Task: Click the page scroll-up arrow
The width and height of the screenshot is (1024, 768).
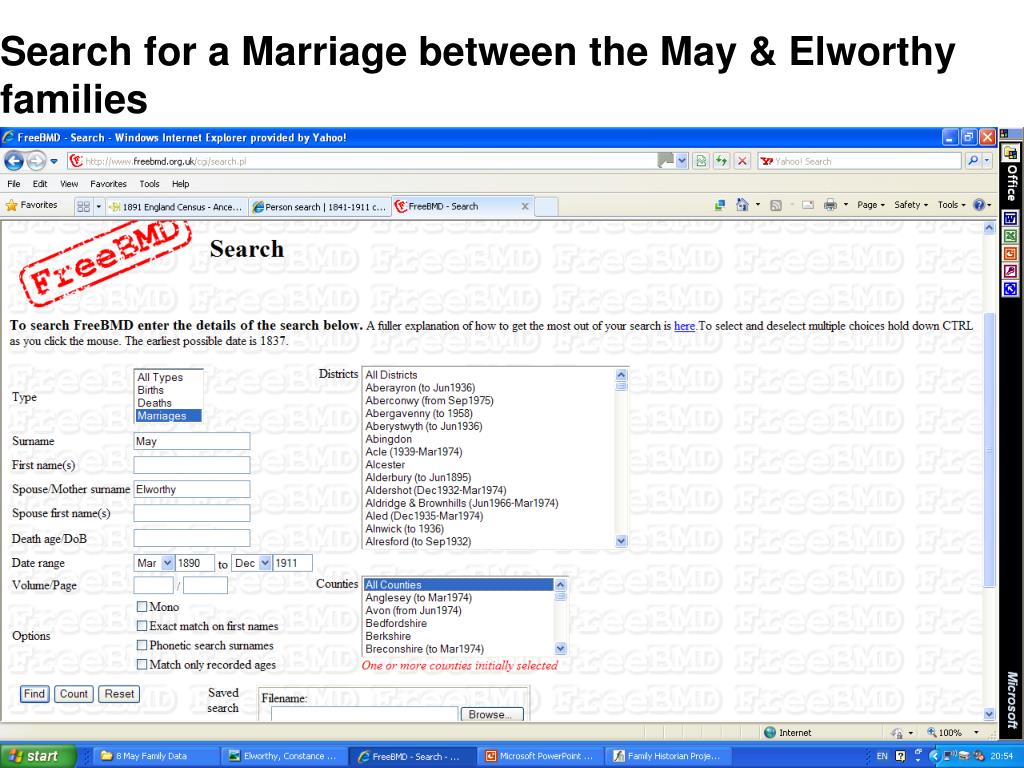Action: 989,228
